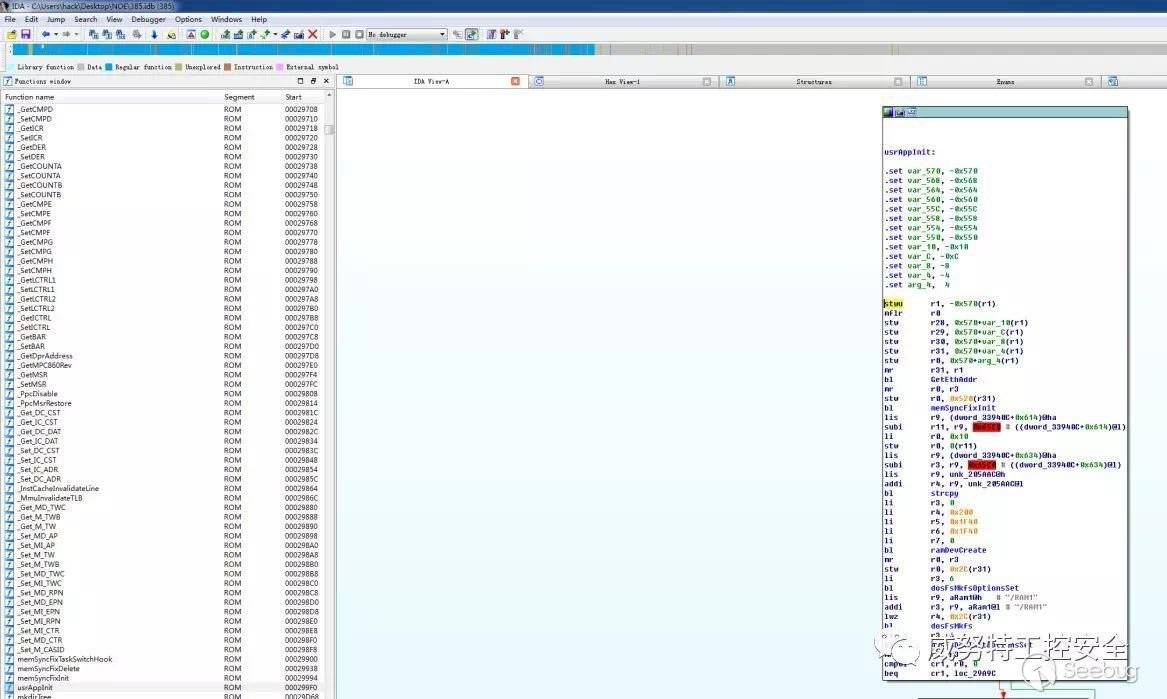Float the Functions window panel
Image resolution: width=1167 pixels, height=699 pixels.
[313, 81]
